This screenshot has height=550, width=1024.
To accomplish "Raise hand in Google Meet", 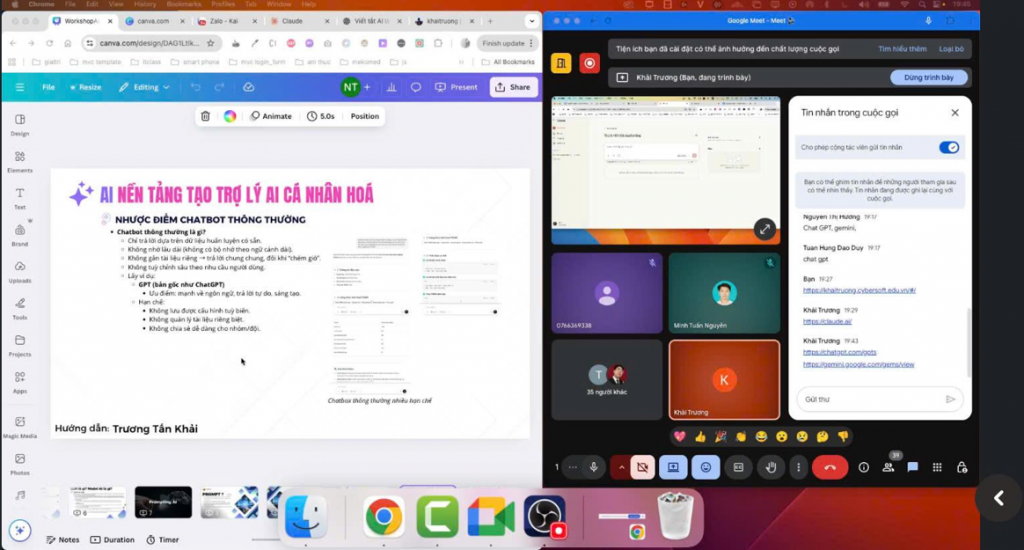I will point(770,467).
